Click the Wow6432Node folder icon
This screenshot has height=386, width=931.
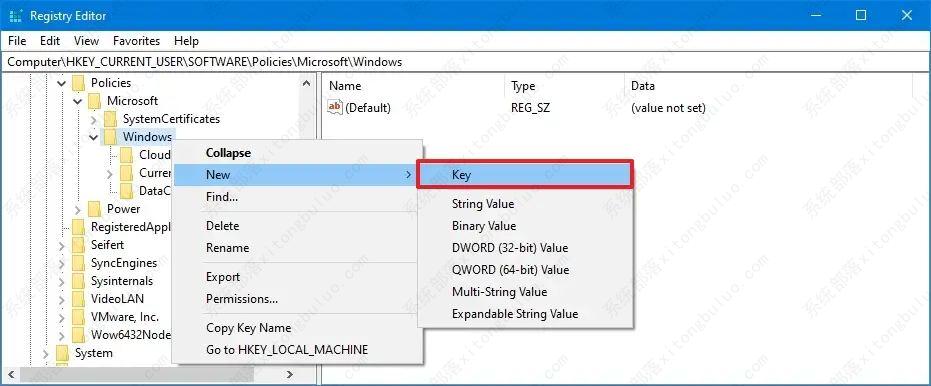(78, 335)
